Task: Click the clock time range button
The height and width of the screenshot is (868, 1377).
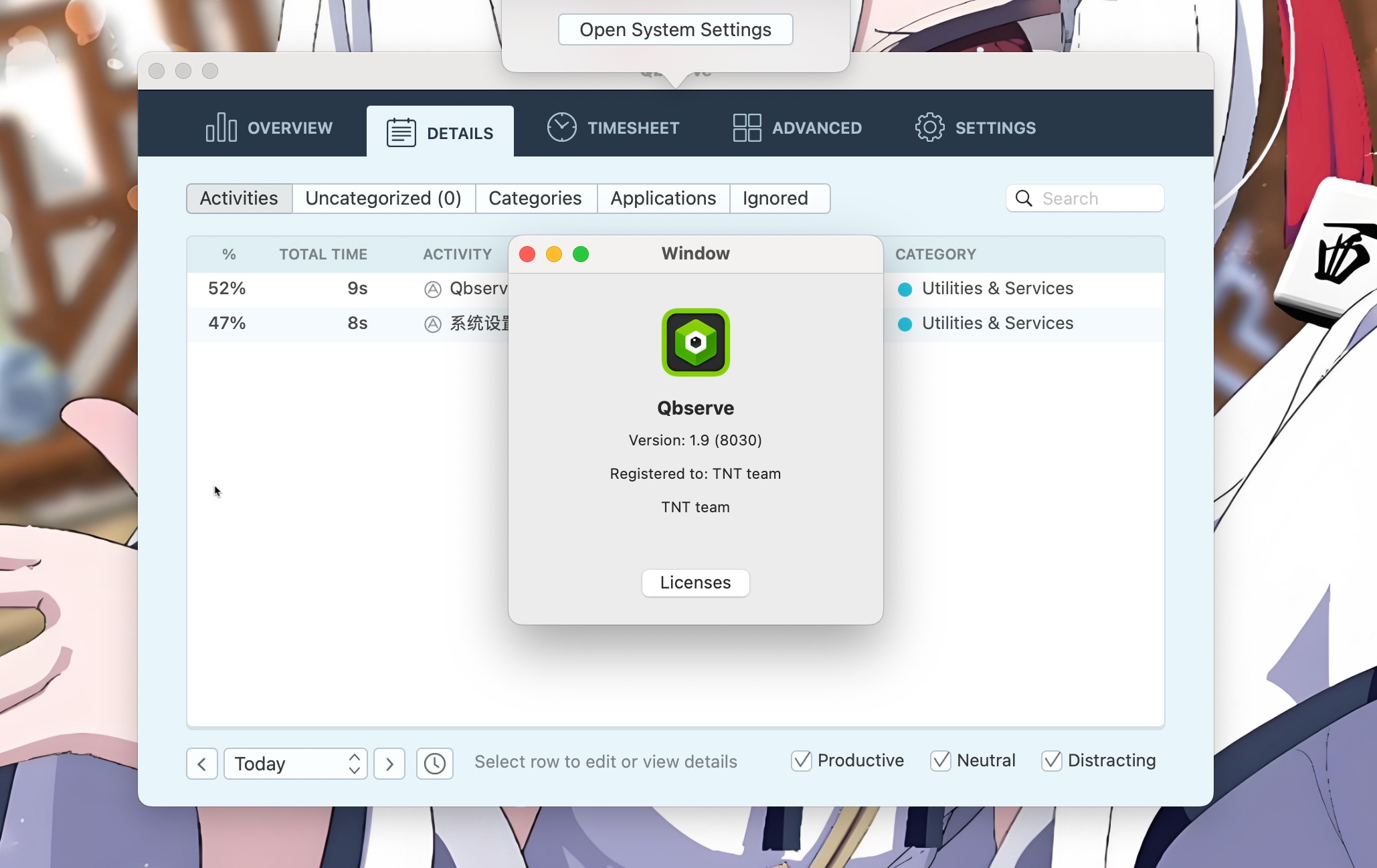Action: pos(435,764)
